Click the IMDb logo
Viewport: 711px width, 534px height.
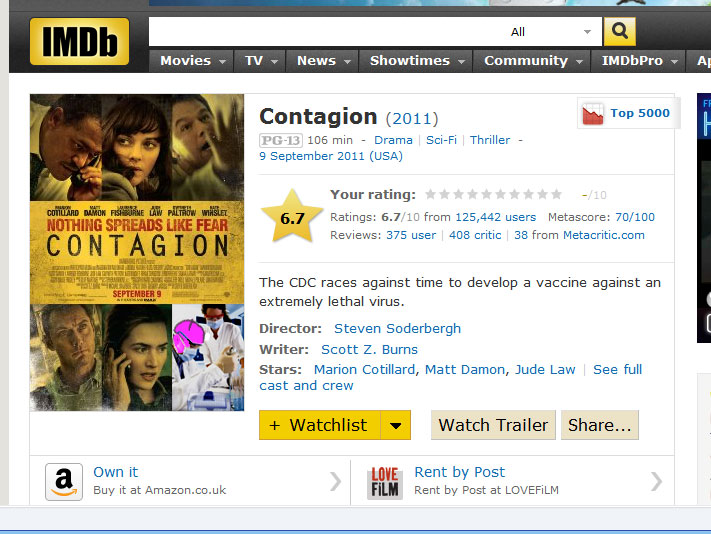[79, 42]
